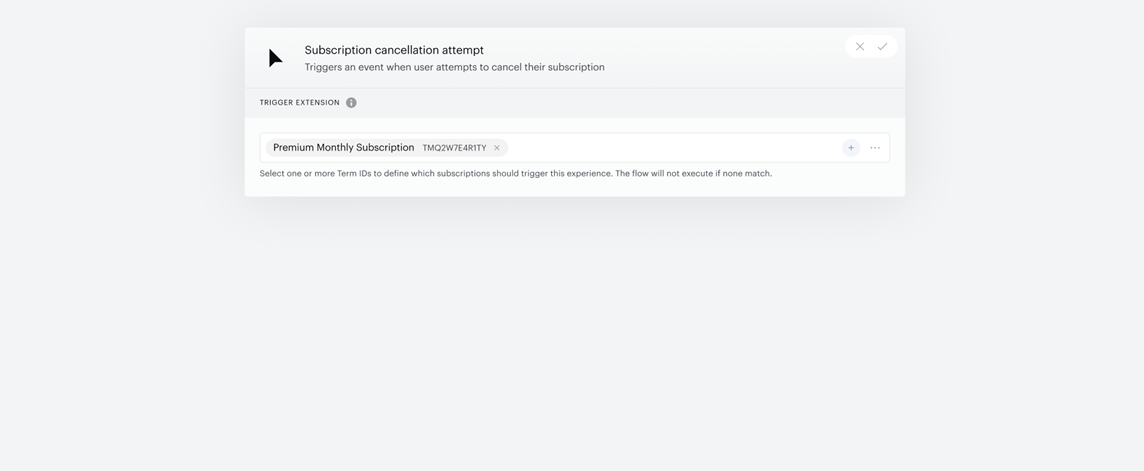The height and width of the screenshot is (471, 1144).
Task: Click helper sentence starting Select one or more
Action: (436, 174)
